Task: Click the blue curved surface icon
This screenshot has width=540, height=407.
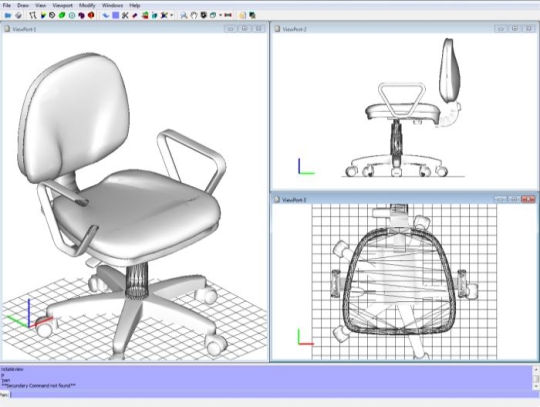Action: [x=106, y=15]
